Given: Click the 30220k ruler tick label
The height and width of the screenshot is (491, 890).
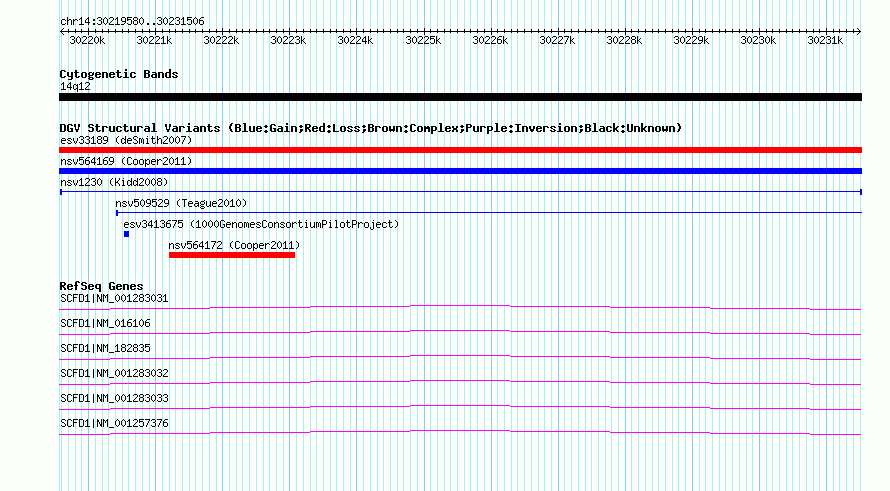Looking at the screenshot, I should pos(87,40).
